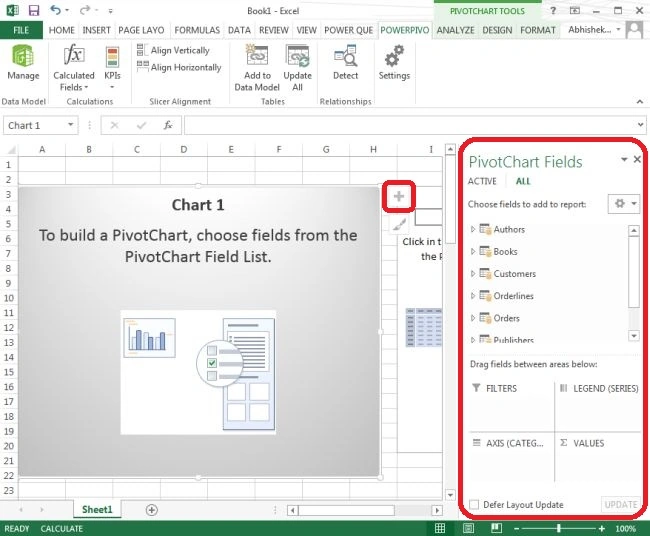This screenshot has height=536, width=650.
Task: Switch to Normal view in status bar
Action: click(440, 528)
